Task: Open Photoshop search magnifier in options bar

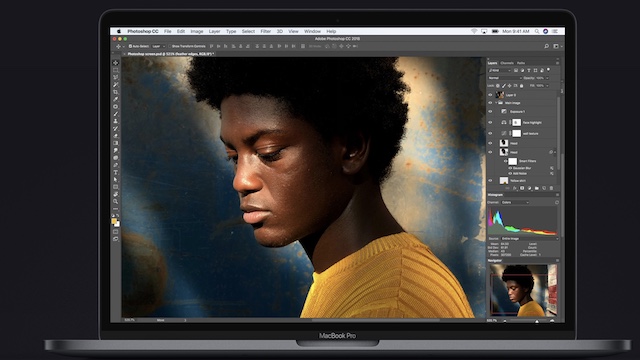Action: pyautogui.click(x=547, y=46)
